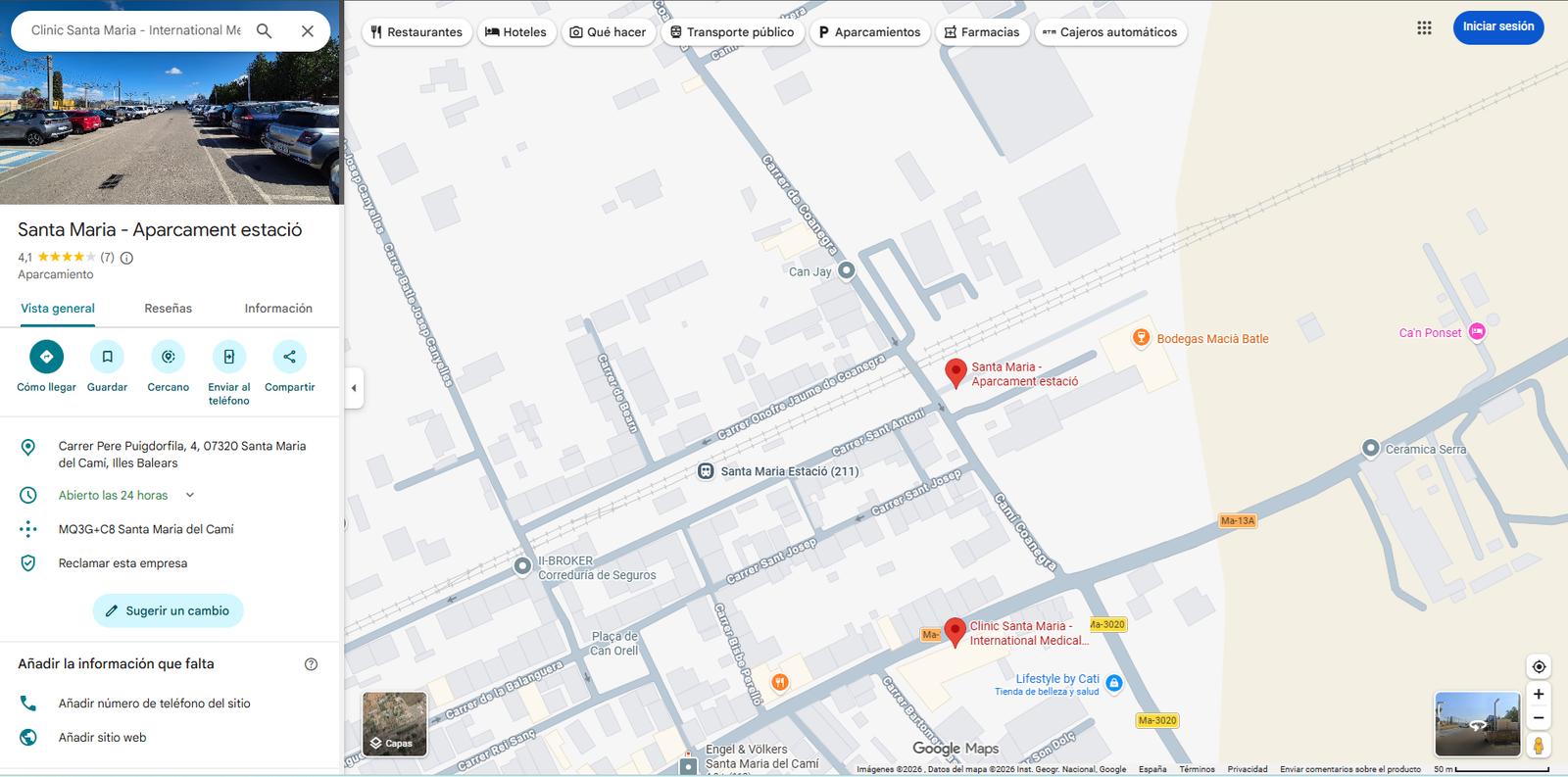The image size is (1568, 777).
Task: Open Privacidad link in footer
Action: pos(1247,769)
